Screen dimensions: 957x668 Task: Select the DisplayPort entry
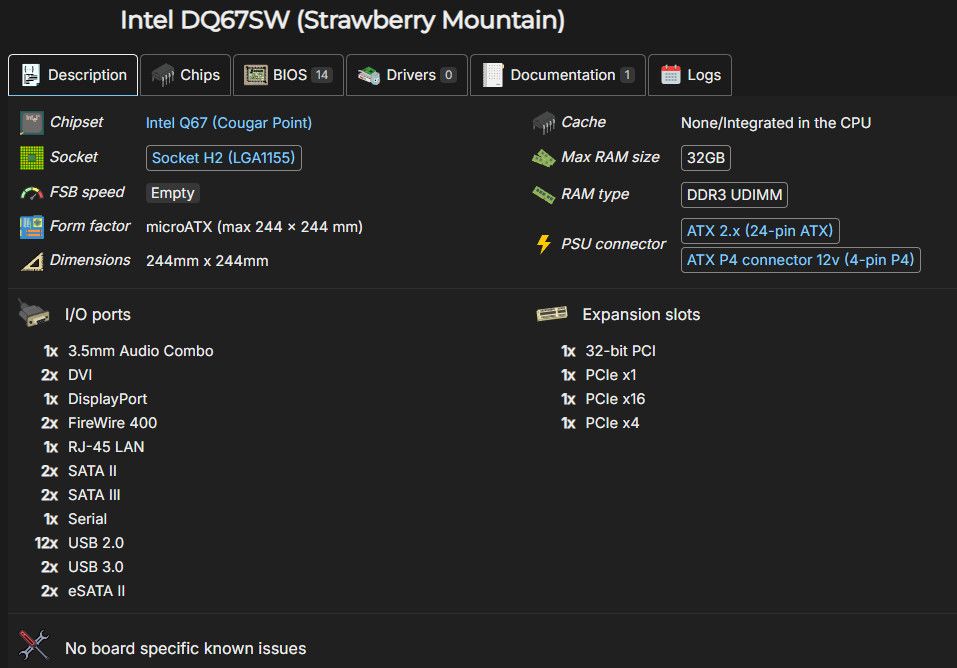(107, 399)
